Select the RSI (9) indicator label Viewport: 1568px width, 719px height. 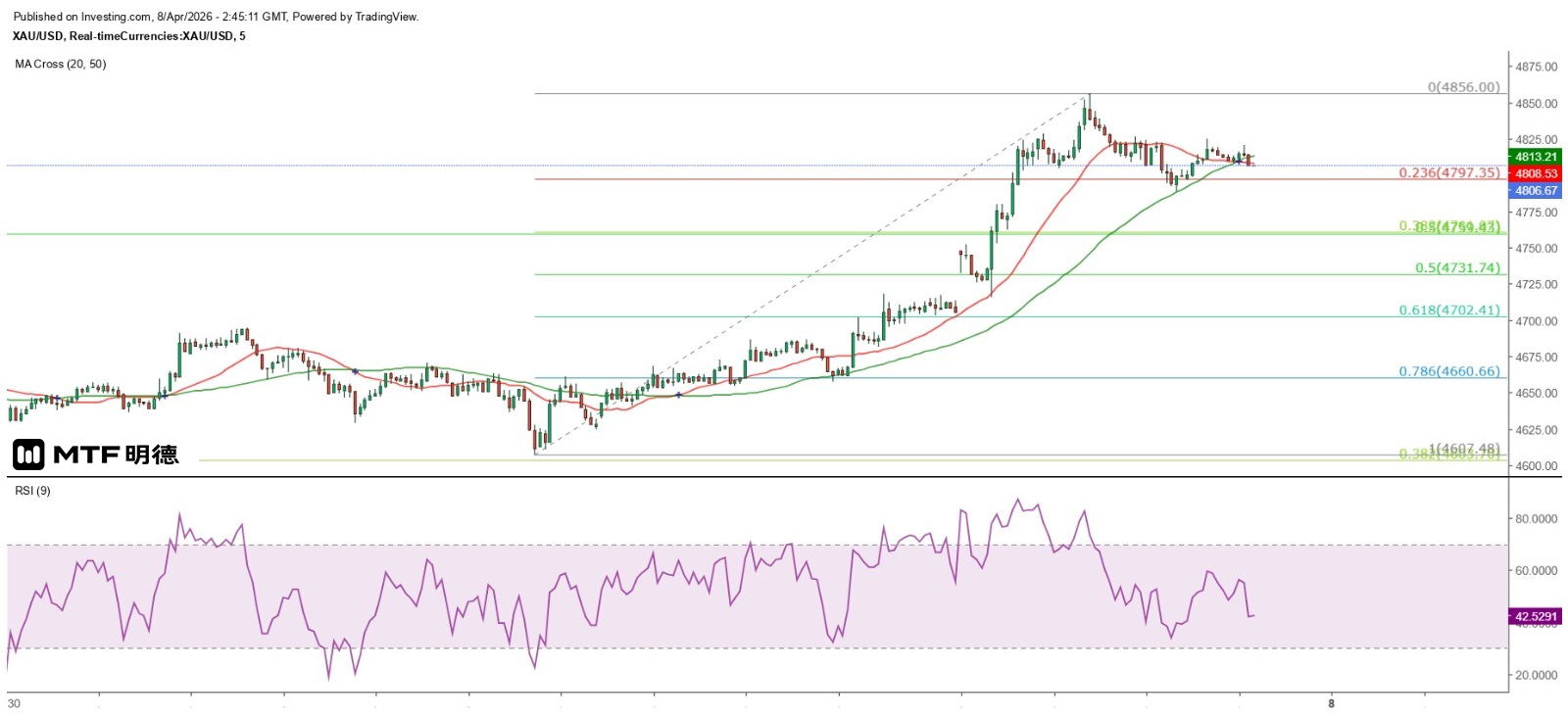32,491
